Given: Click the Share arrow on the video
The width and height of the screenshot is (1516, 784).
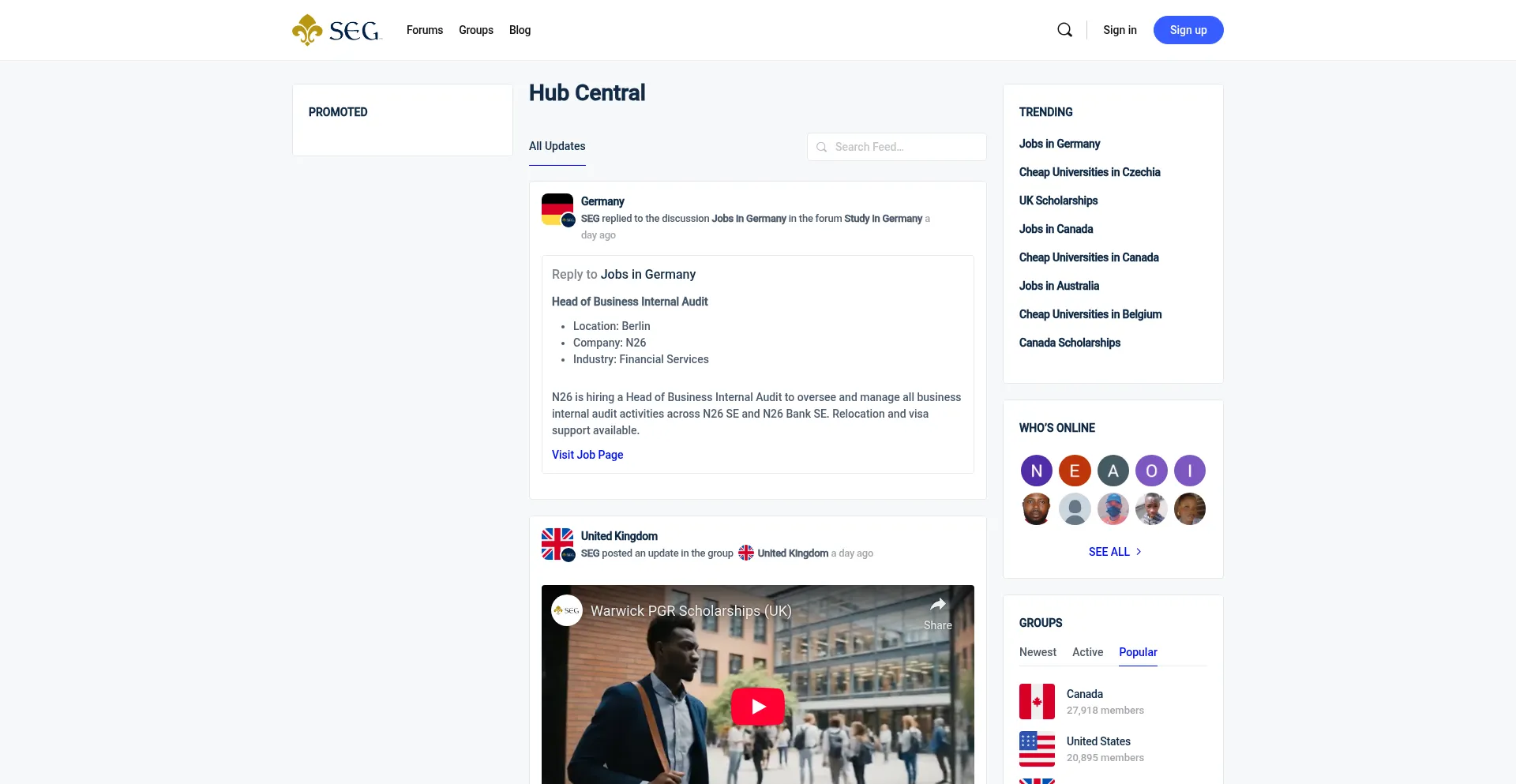Looking at the screenshot, I should pos(937,606).
